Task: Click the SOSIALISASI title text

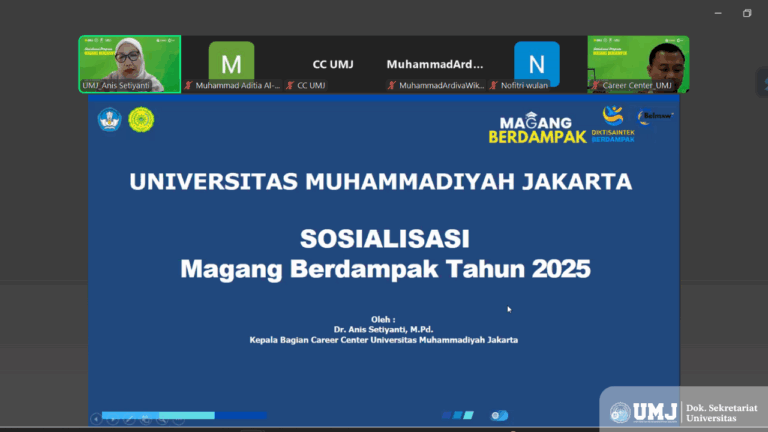Action: tap(384, 239)
